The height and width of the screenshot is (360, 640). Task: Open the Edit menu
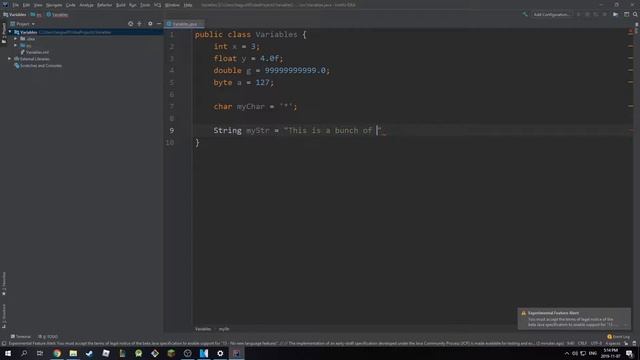coord(26,5)
